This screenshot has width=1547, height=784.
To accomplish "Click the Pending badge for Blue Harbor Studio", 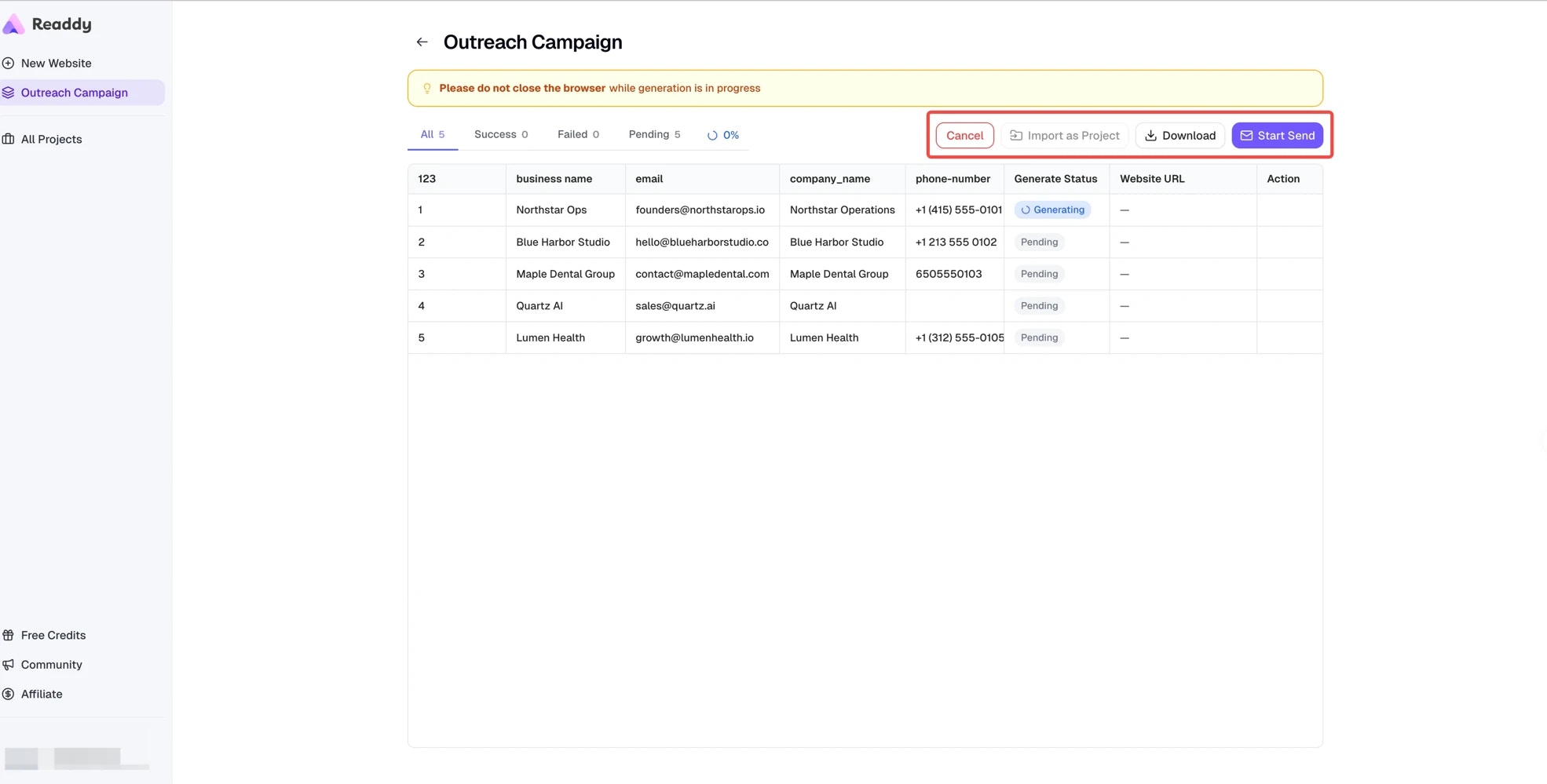I will 1039,242.
